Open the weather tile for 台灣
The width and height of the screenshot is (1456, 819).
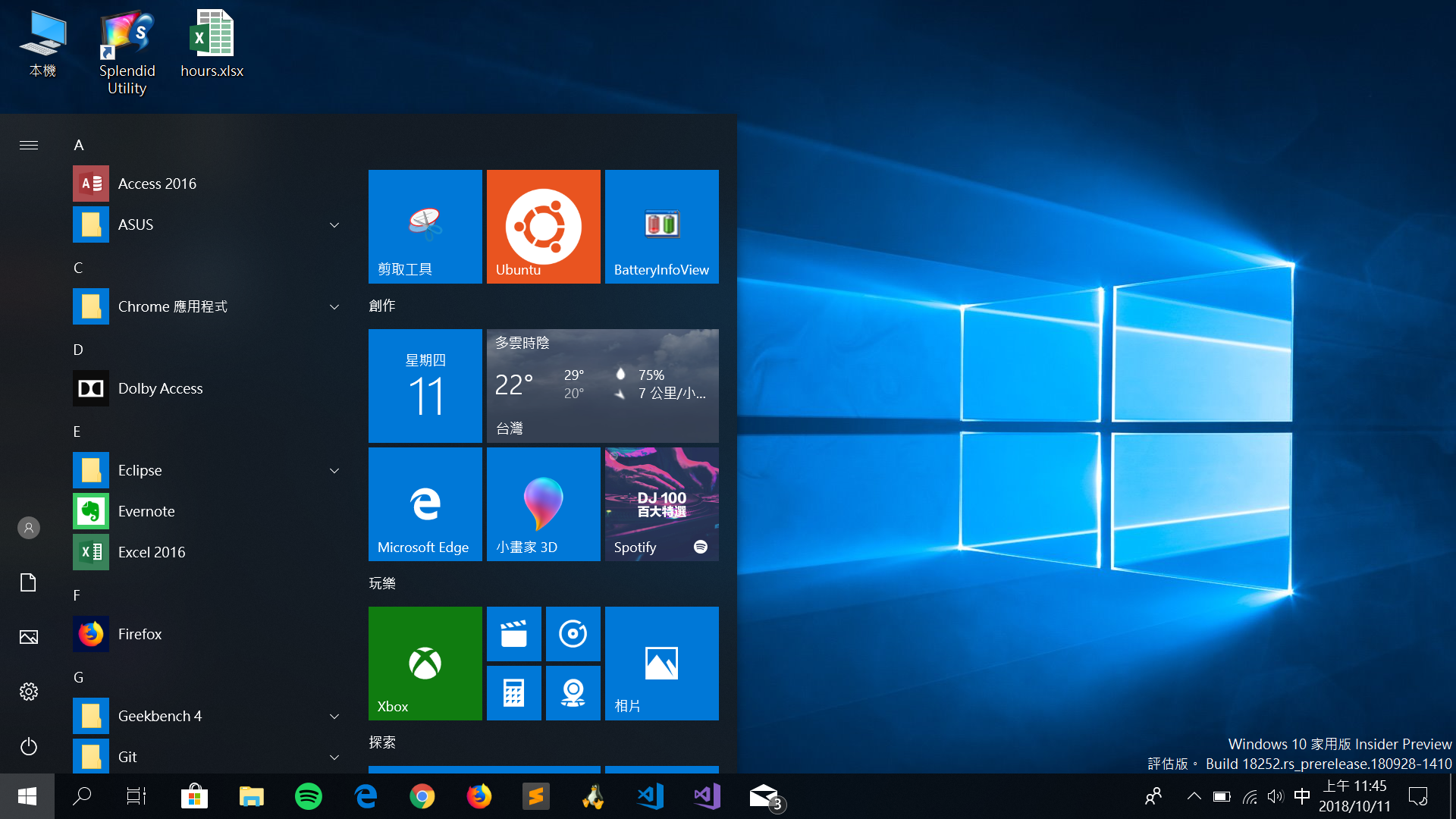pos(603,386)
